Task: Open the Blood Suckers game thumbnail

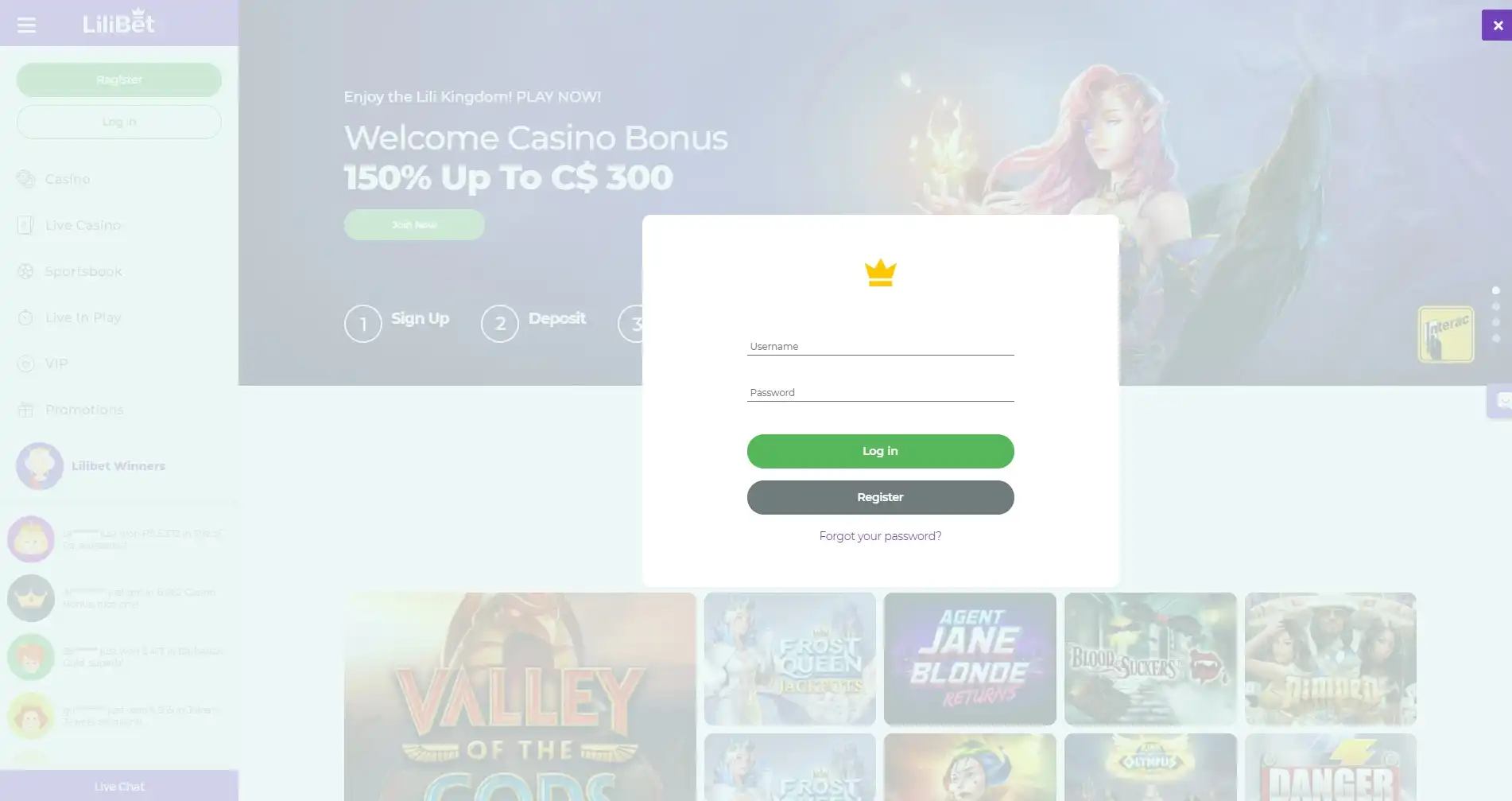Action: 1150,659
